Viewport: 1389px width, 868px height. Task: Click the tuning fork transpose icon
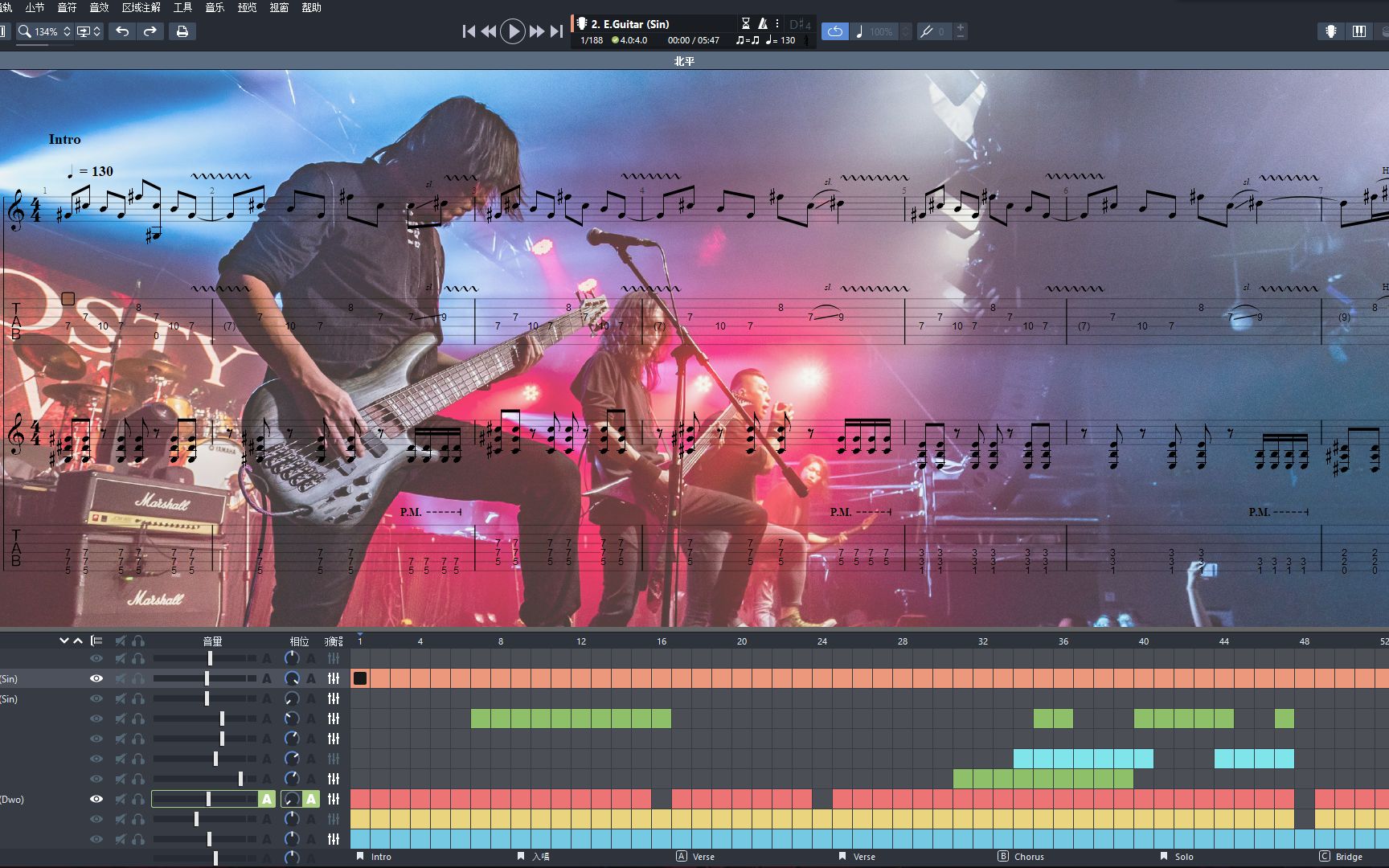click(927, 31)
